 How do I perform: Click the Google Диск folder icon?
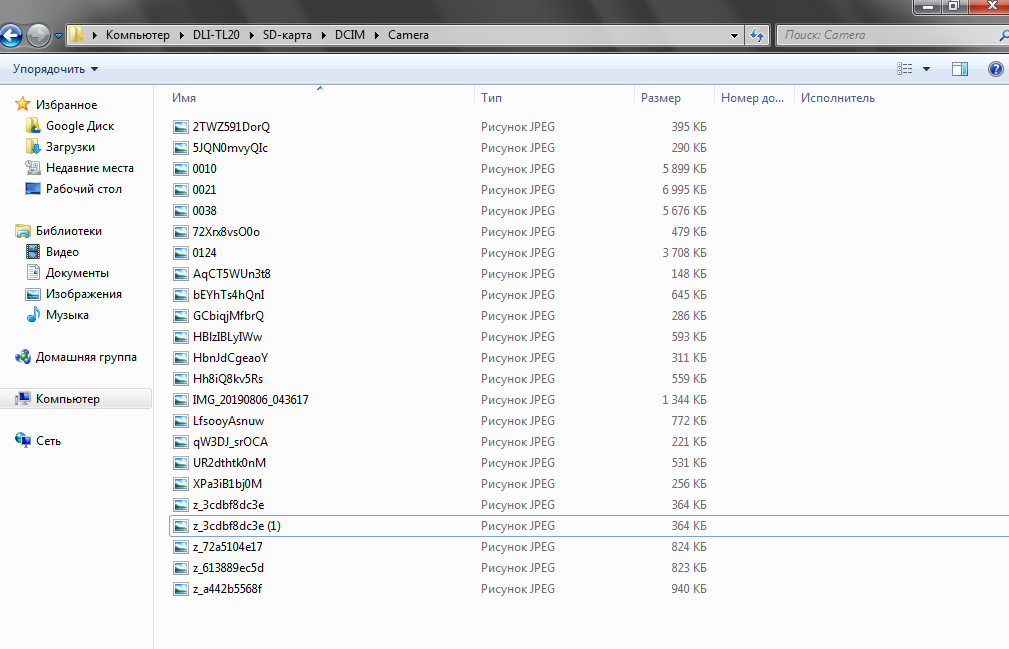pyautogui.click(x=33, y=126)
